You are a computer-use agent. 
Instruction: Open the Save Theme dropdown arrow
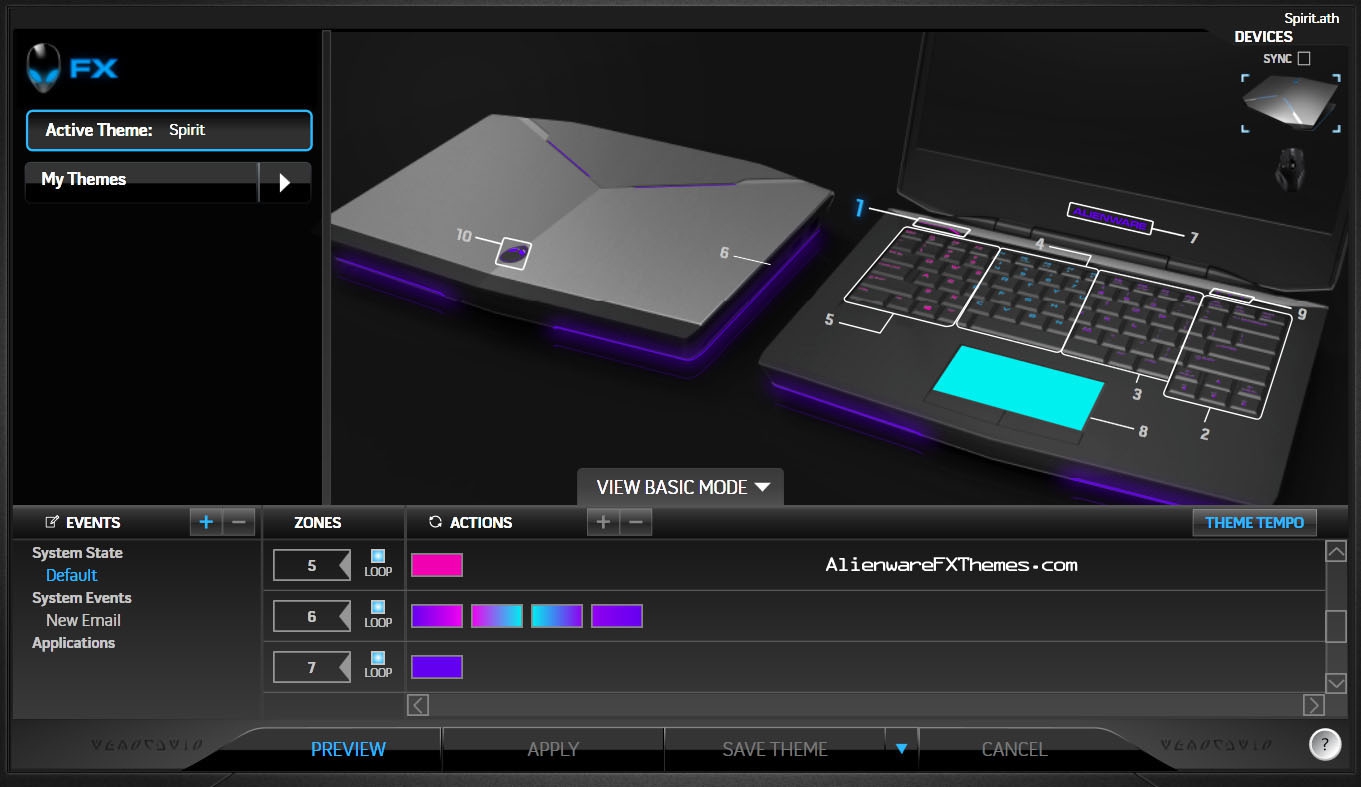coord(901,748)
